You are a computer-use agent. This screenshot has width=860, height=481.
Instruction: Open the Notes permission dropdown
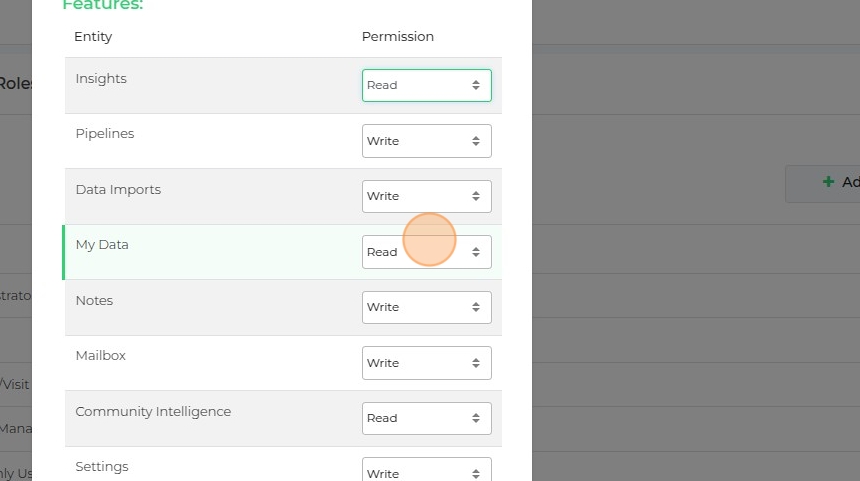426,307
